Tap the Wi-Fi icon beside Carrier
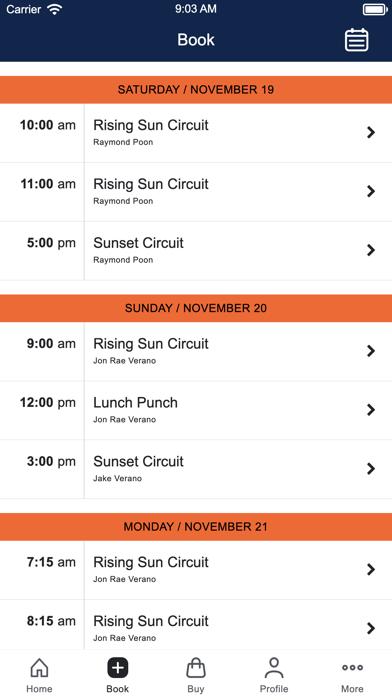Screen dimensions: 392x696 tap(55, 9)
